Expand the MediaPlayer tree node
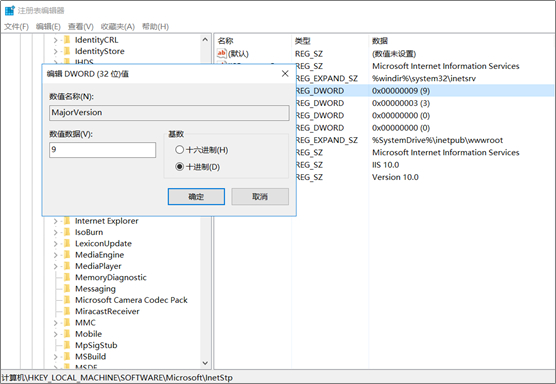Viewport: 556px width, 384px height. pyautogui.click(x=55, y=266)
